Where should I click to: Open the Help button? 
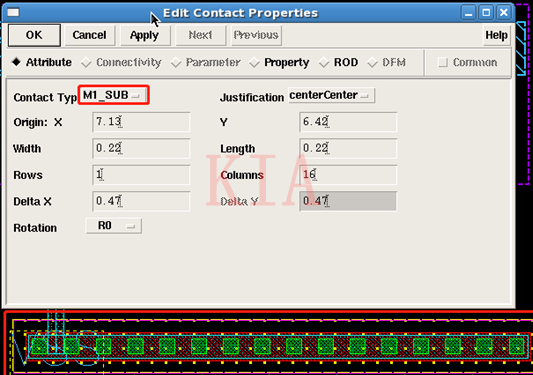[497, 35]
